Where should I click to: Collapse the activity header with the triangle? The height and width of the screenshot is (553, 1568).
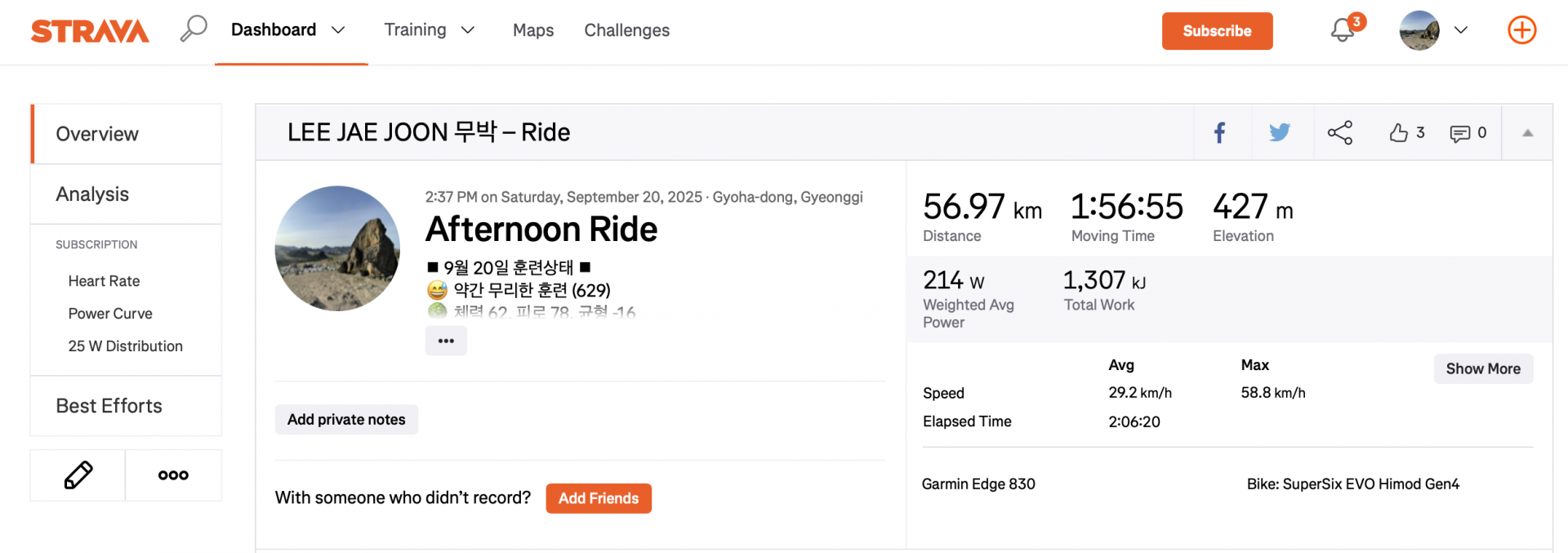click(1527, 132)
